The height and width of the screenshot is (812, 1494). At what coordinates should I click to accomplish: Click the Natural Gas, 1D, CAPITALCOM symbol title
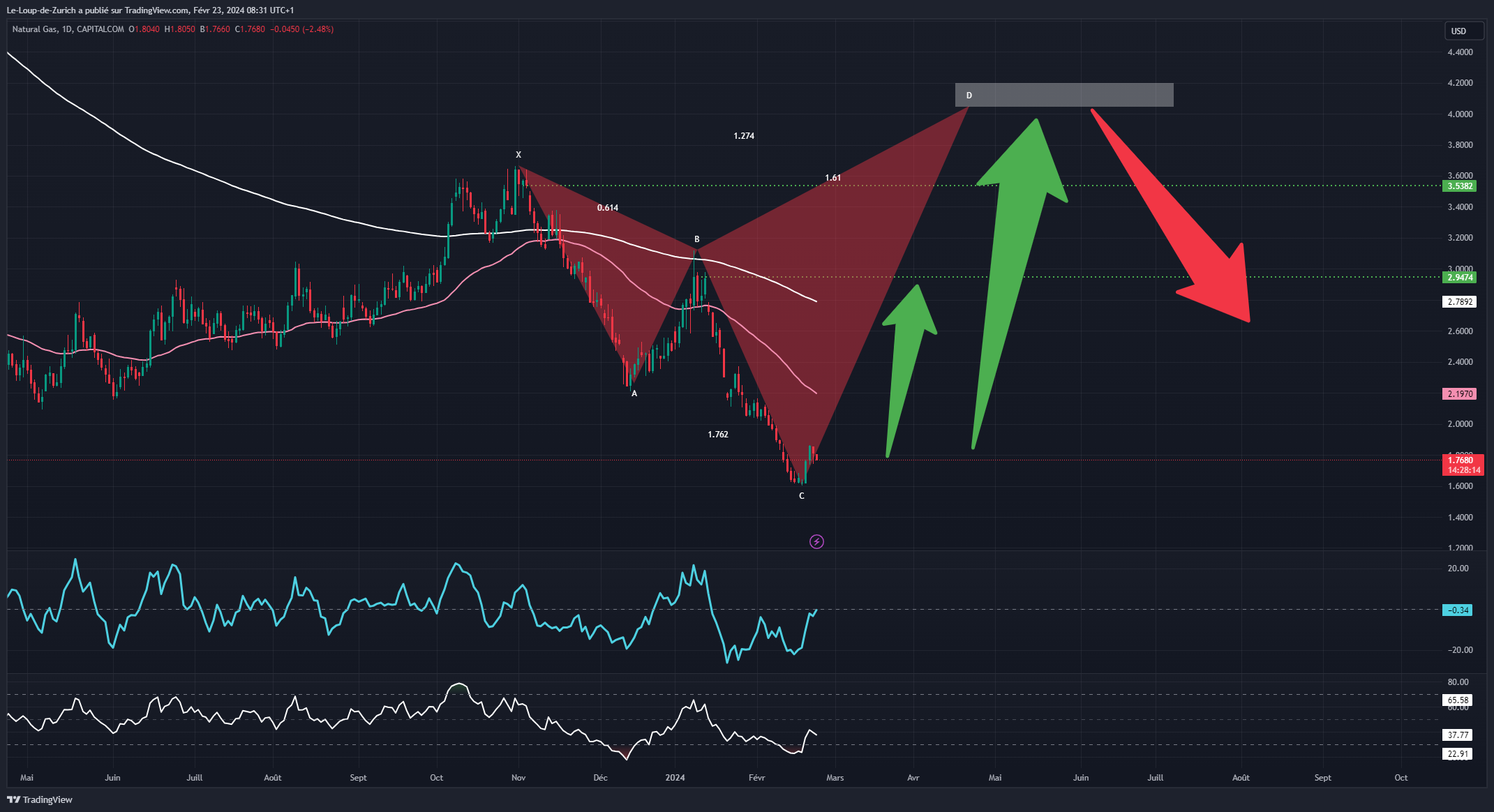click(x=68, y=29)
